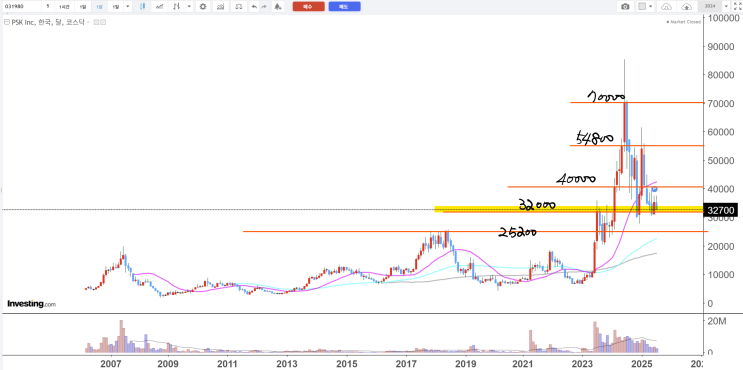
Task: Load chart layout from cloud
Action: click(x=666, y=7)
